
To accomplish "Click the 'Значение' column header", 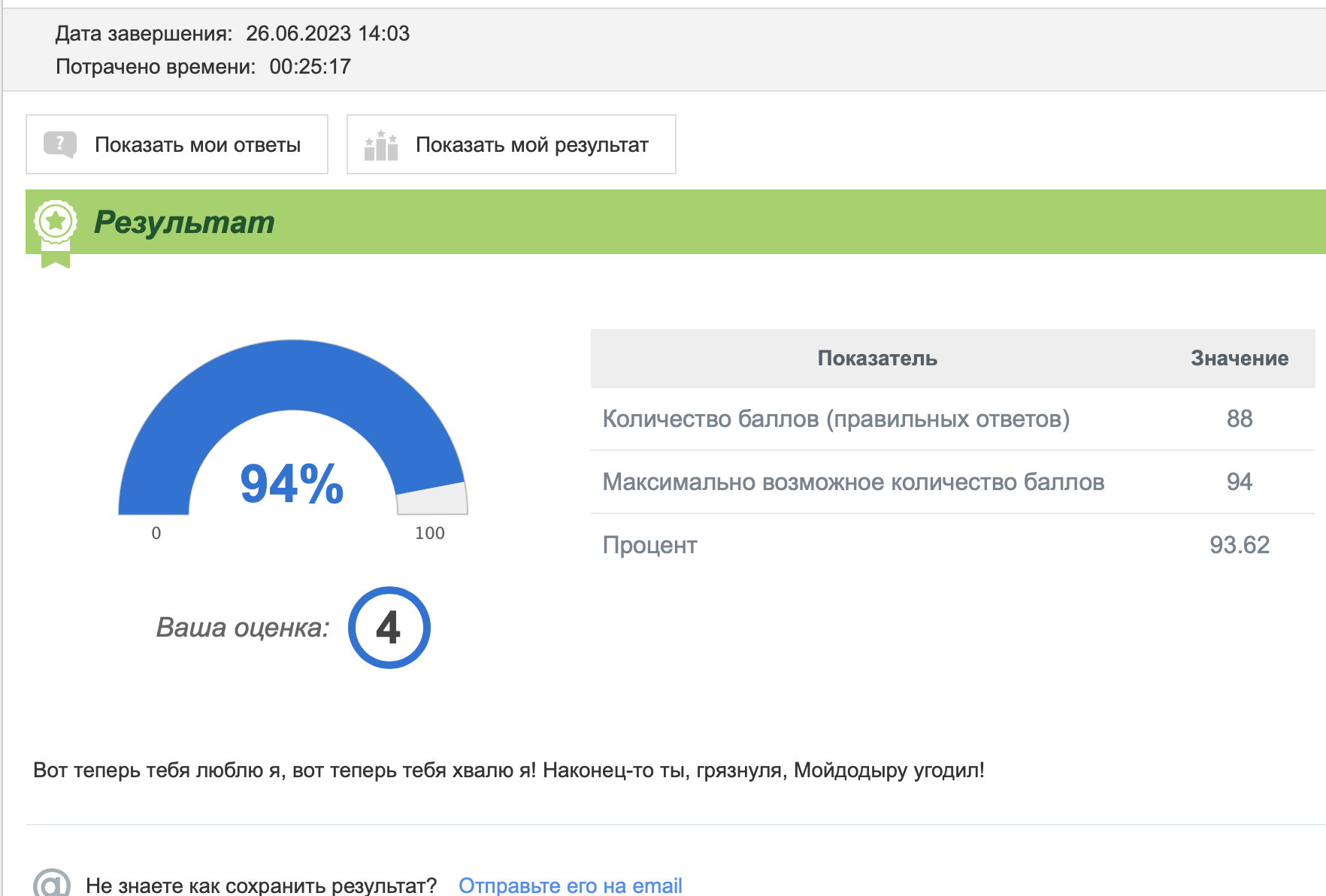I will pos(1240,358).
